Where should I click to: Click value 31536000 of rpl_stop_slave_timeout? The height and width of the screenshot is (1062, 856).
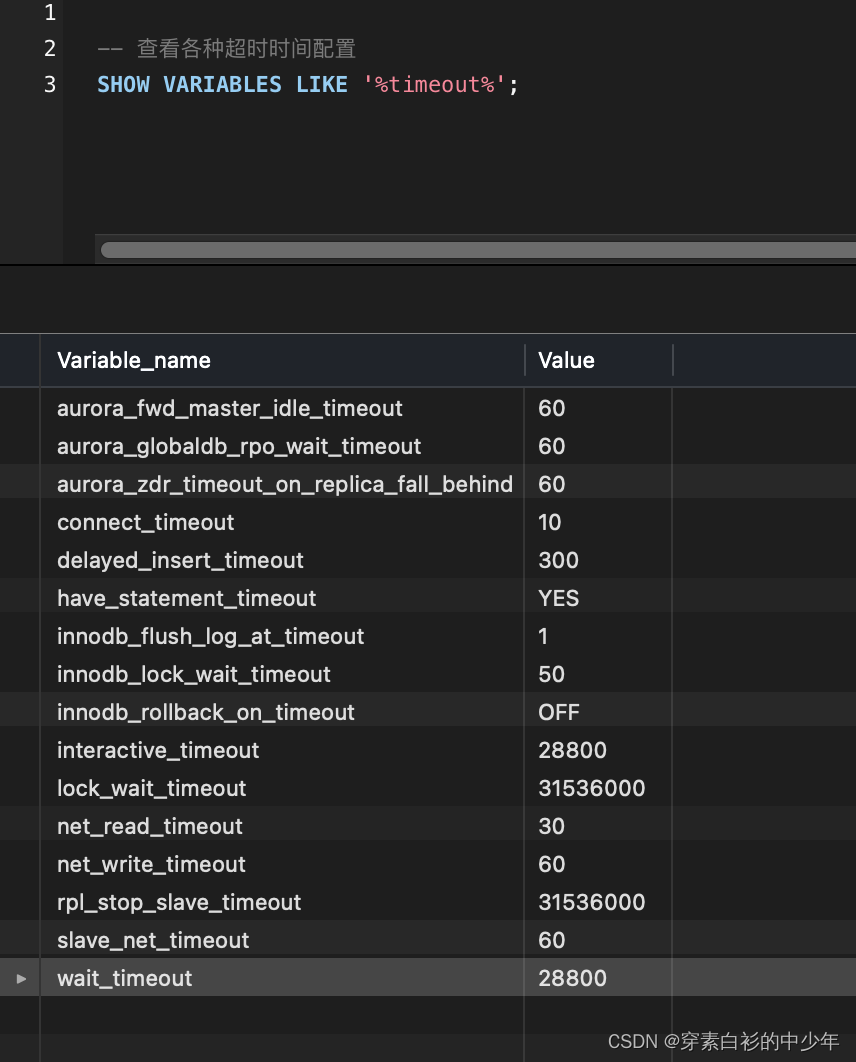pos(591,901)
